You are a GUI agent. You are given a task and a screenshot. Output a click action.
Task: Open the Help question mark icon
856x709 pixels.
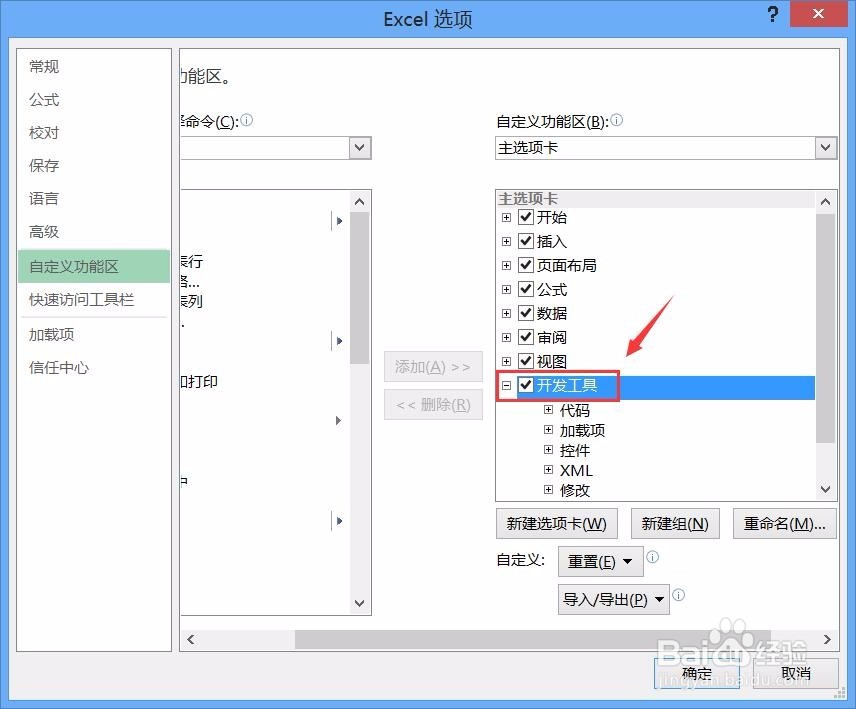pos(772,14)
